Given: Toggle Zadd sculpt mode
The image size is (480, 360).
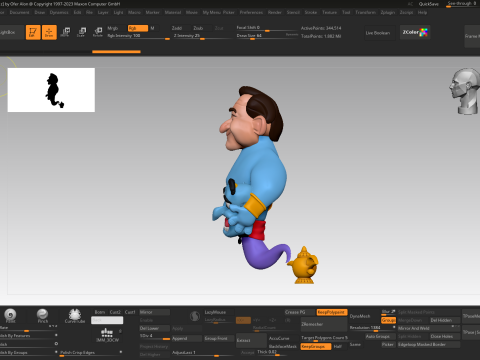Looking at the screenshot, I should click(x=177, y=28).
